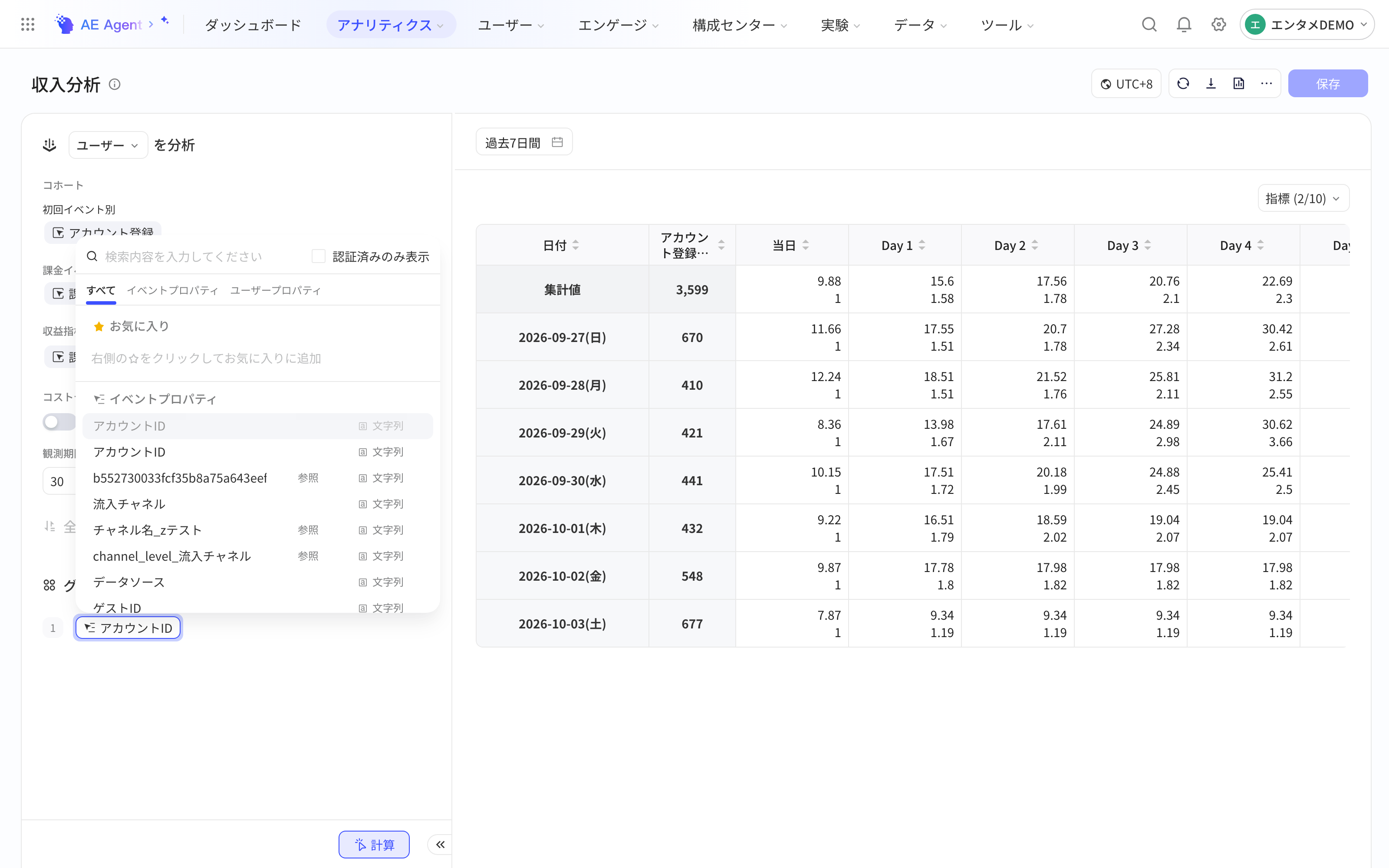This screenshot has width=1389, height=868.
Task: Click the report chart icon beside download
Action: click(x=1239, y=84)
